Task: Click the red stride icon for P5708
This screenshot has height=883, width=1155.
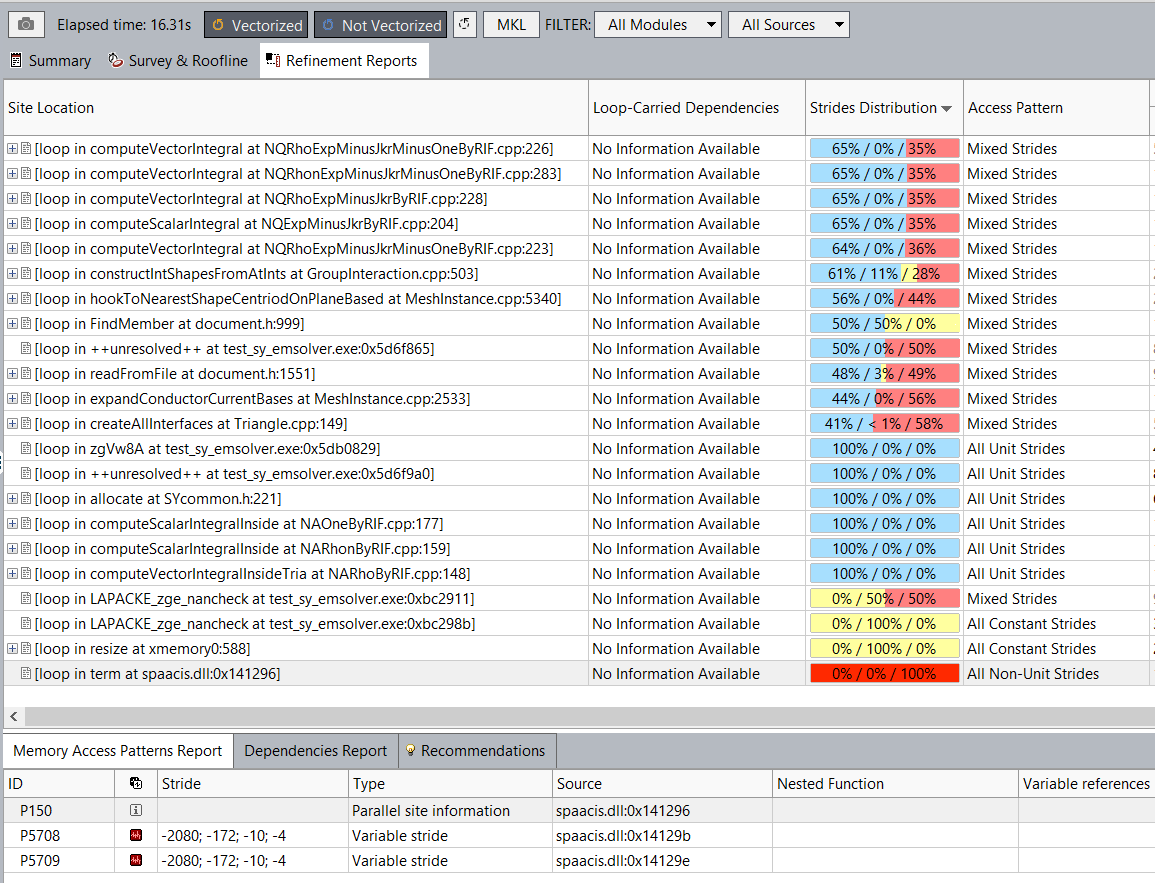Action: pos(136,836)
